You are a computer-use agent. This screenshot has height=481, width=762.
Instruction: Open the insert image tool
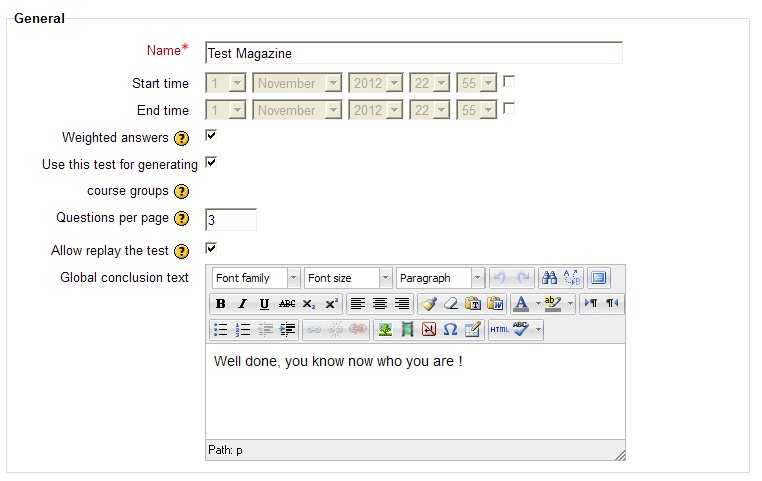tap(385, 329)
